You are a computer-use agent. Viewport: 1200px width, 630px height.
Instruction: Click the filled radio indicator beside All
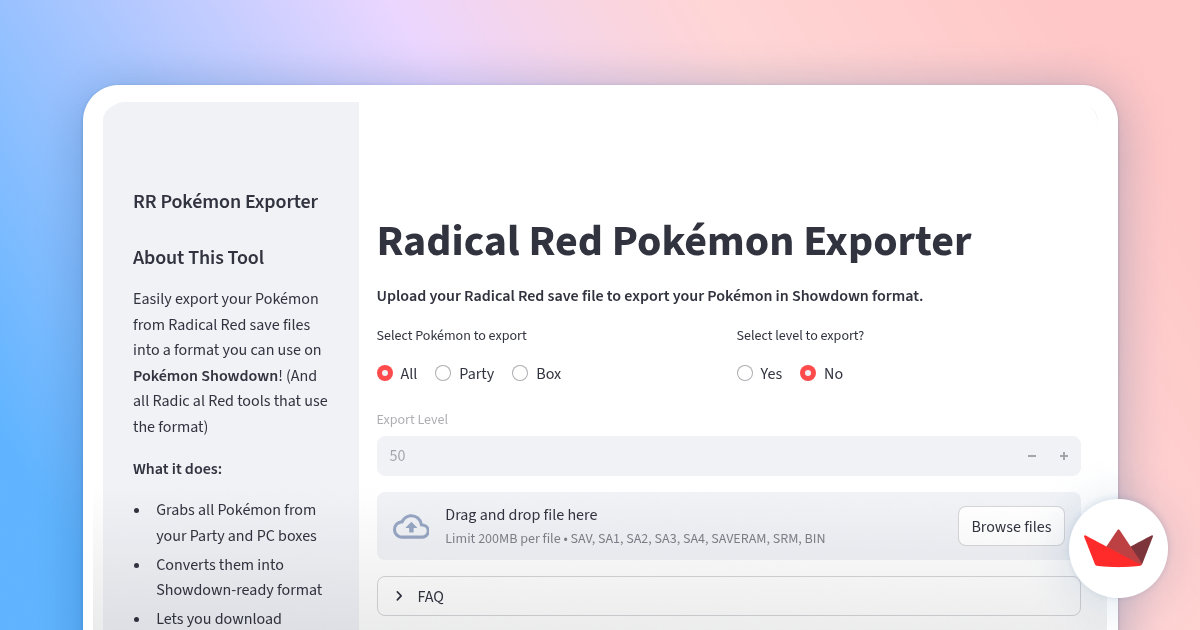(384, 372)
